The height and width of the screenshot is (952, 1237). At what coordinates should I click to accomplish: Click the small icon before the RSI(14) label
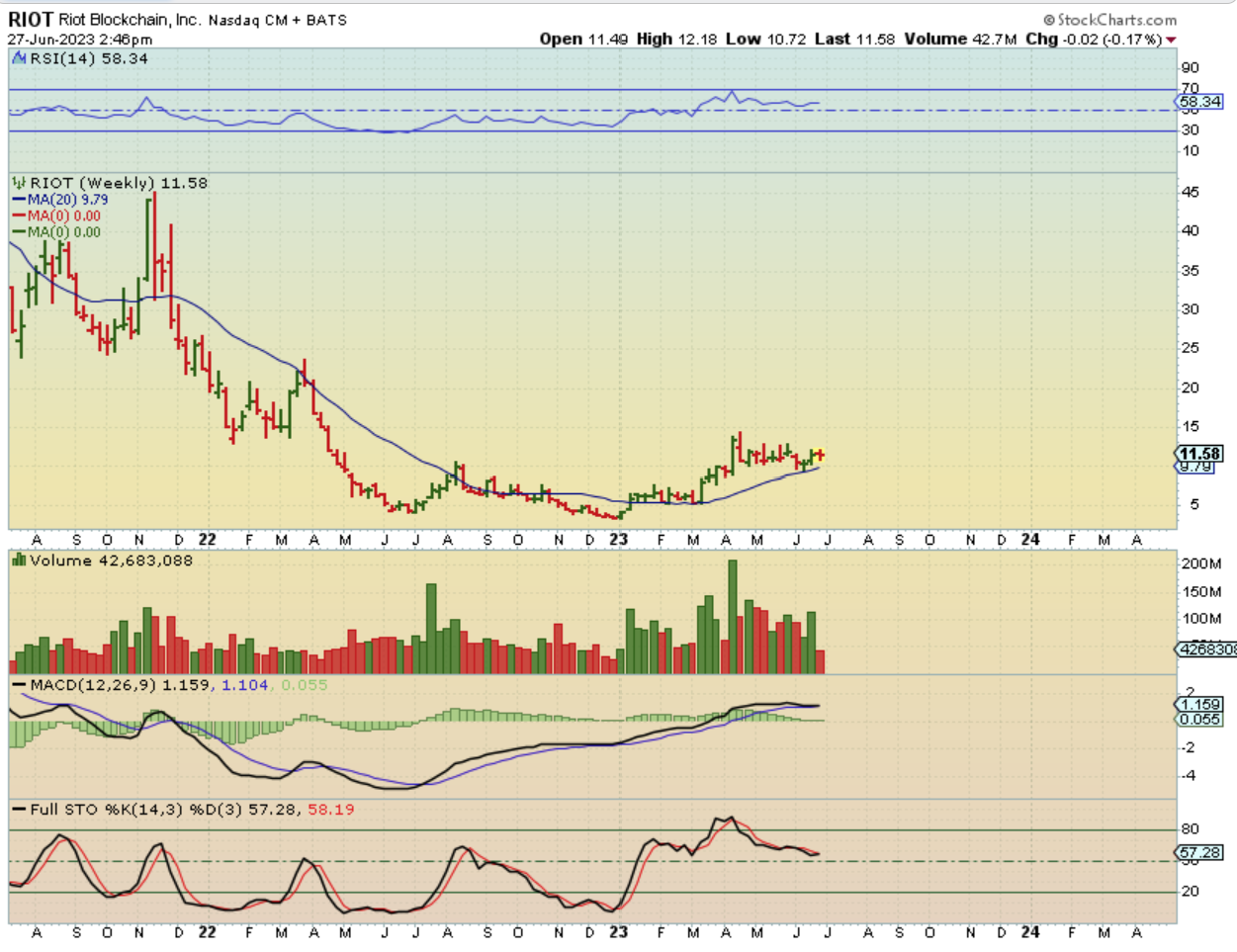19,58
